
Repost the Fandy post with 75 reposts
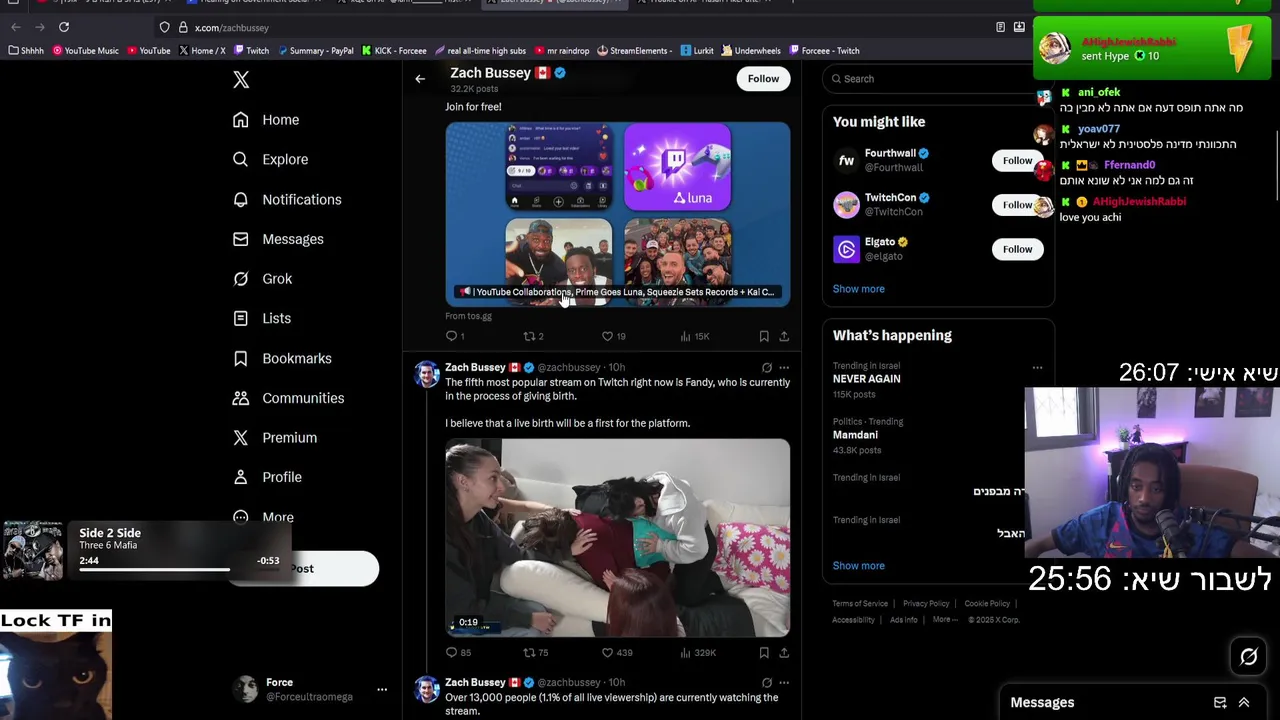point(536,652)
